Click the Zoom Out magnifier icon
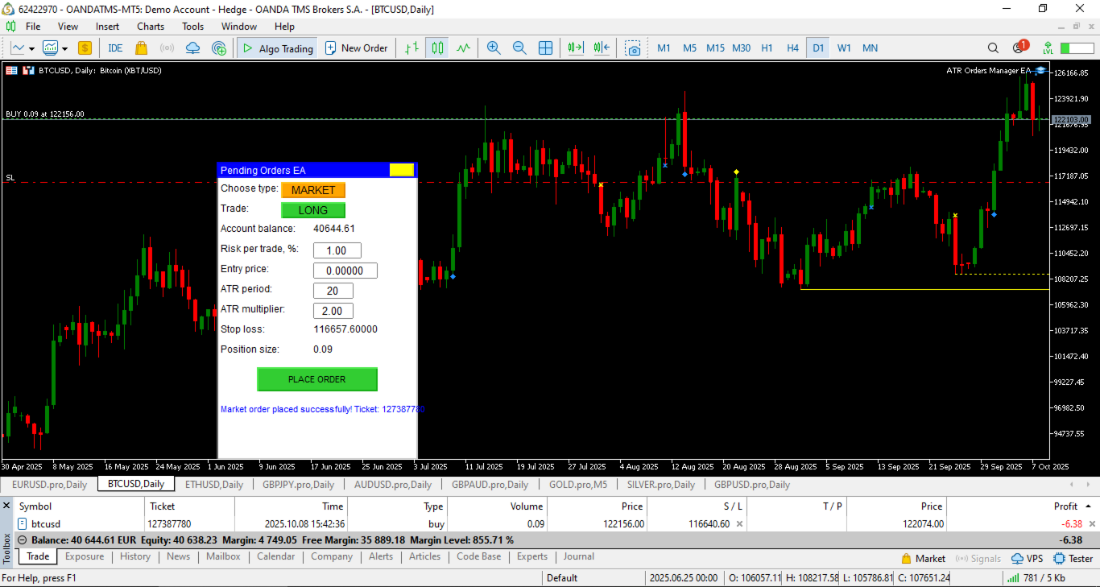This screenshot has width=1100, height=587. tap(519, 47)
